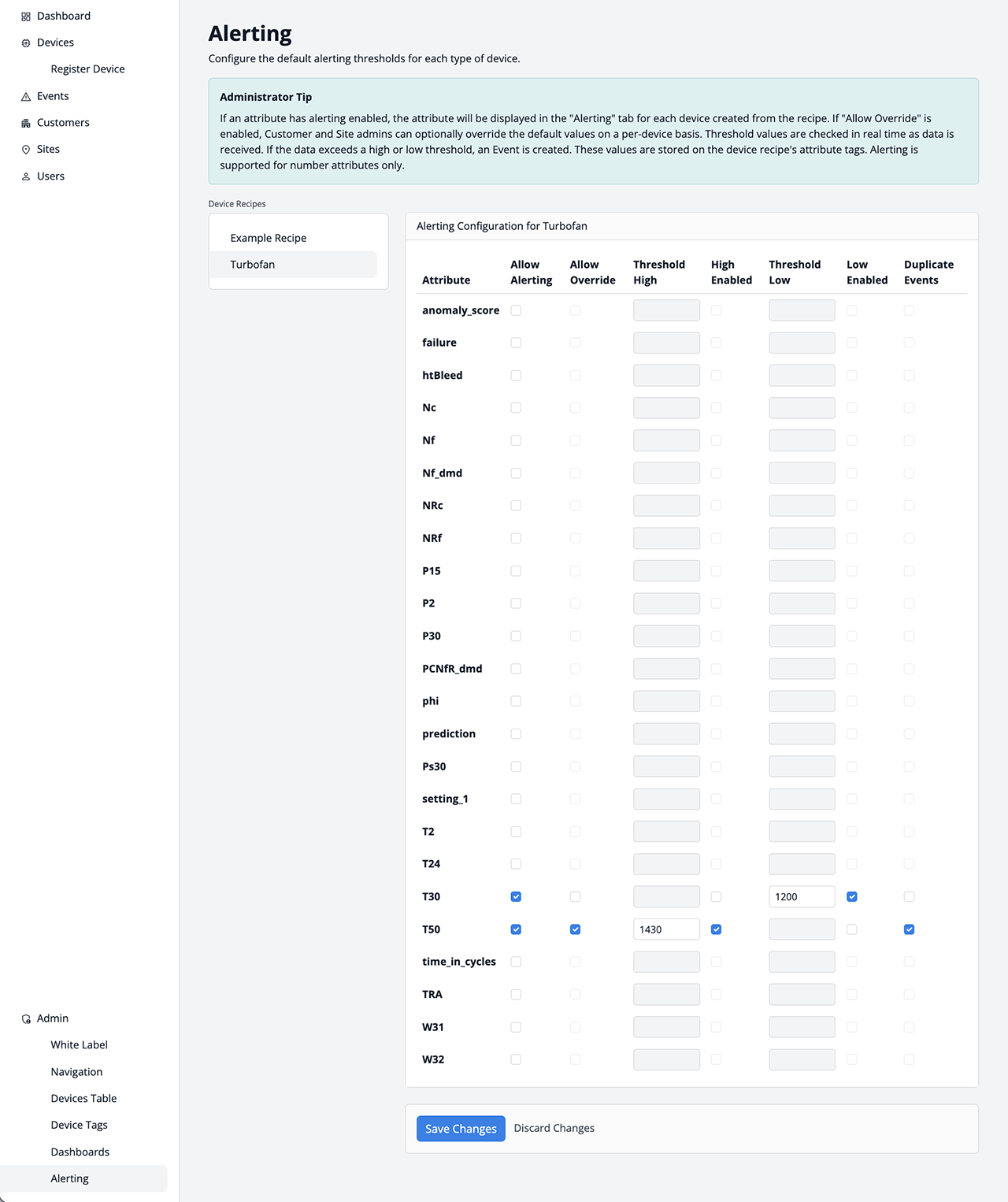Click the T50 Threshold High input field
Image resolution: width=1008 pixels, height=1202 pixels.
[666, 929]
